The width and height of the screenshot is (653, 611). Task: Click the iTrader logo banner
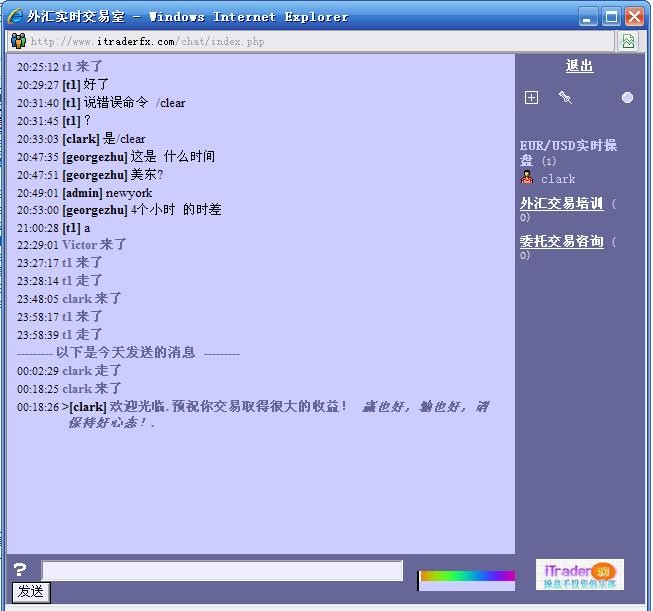coord(579,574)
